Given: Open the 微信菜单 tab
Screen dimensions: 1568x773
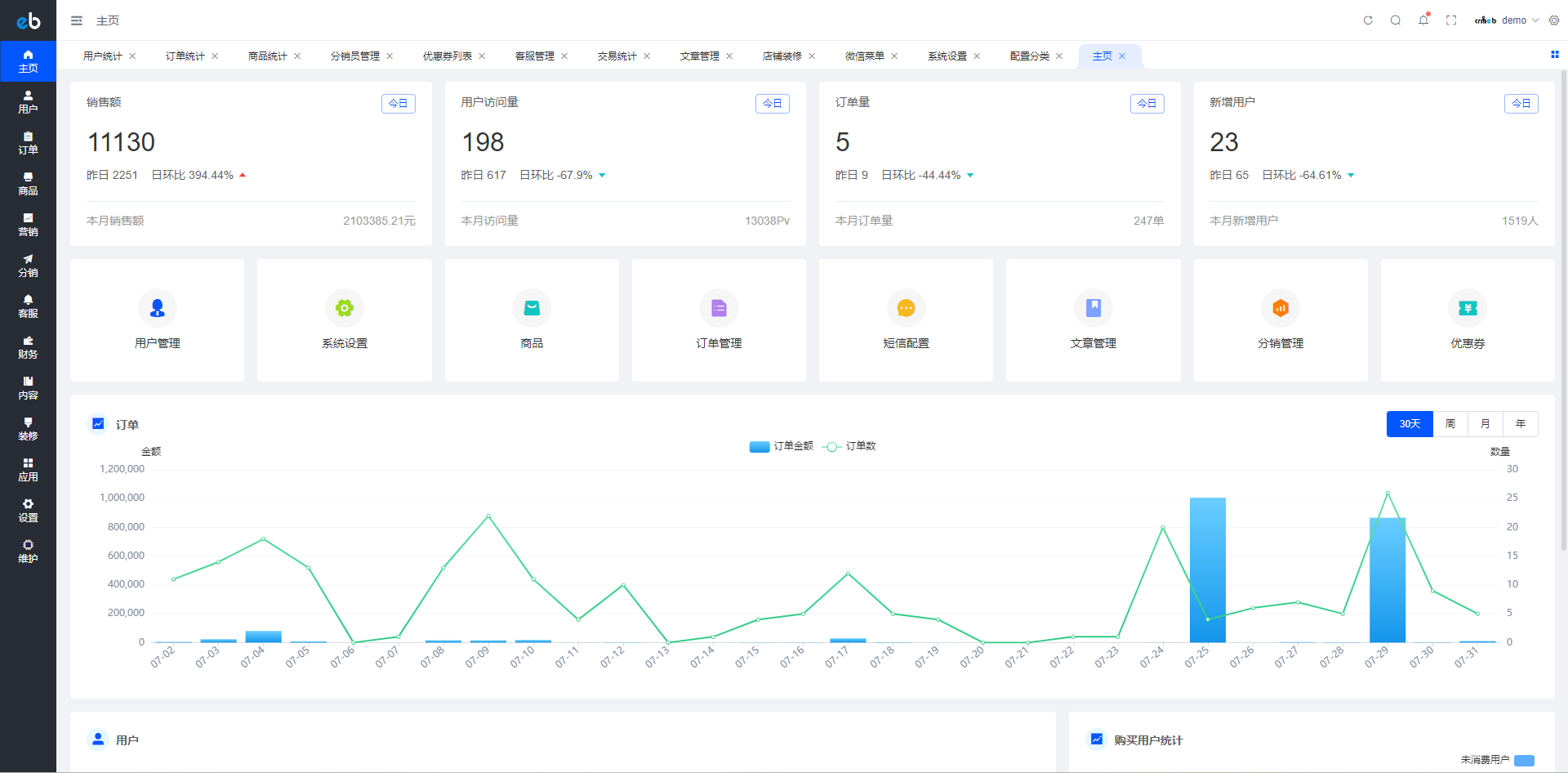Looking at the screenshot, I should coord(866,56).
